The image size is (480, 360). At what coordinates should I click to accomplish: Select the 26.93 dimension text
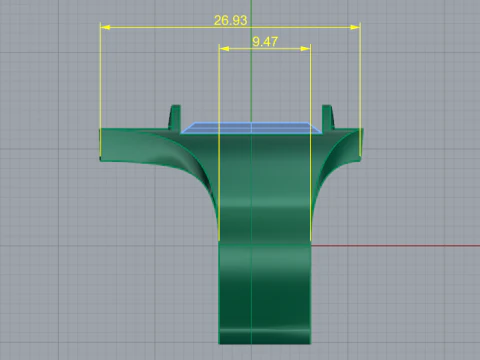[231, 21]
